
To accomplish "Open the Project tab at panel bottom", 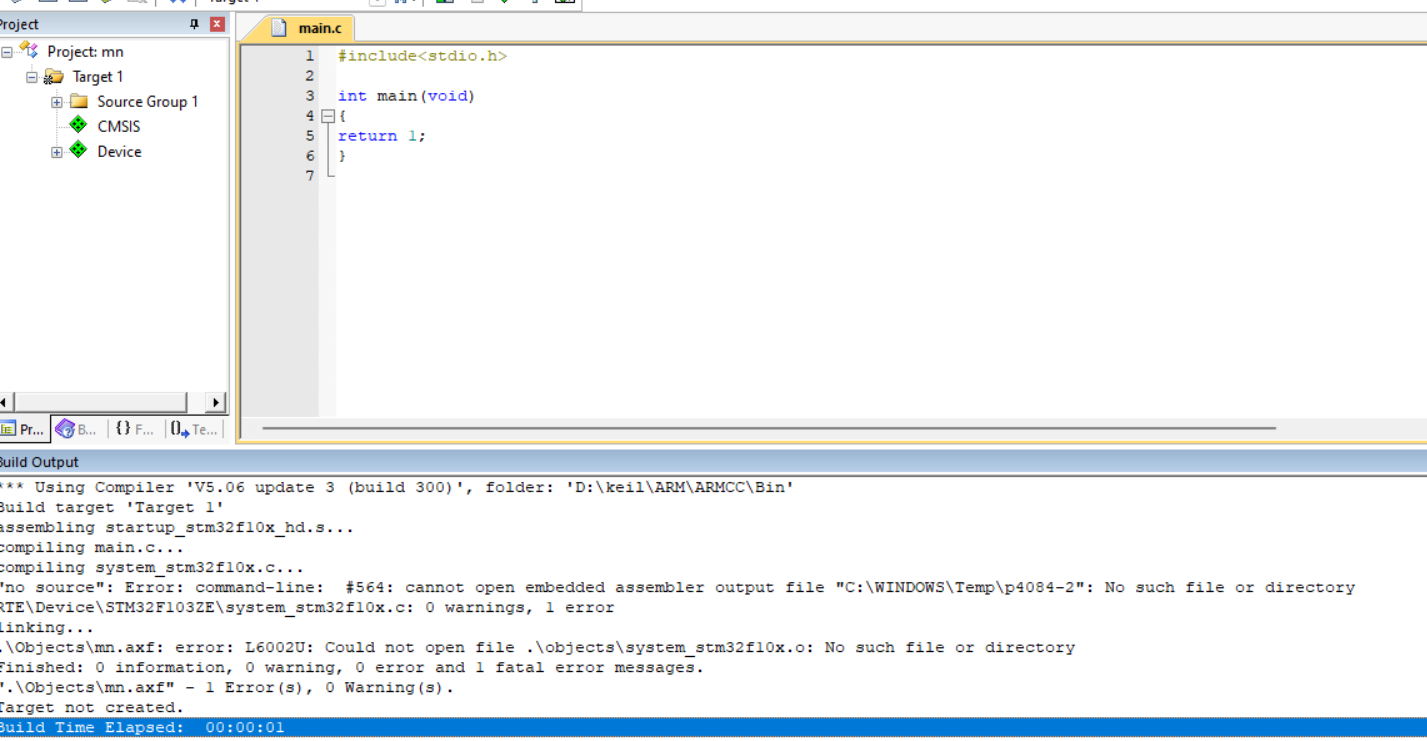I will tap(24, 429).
